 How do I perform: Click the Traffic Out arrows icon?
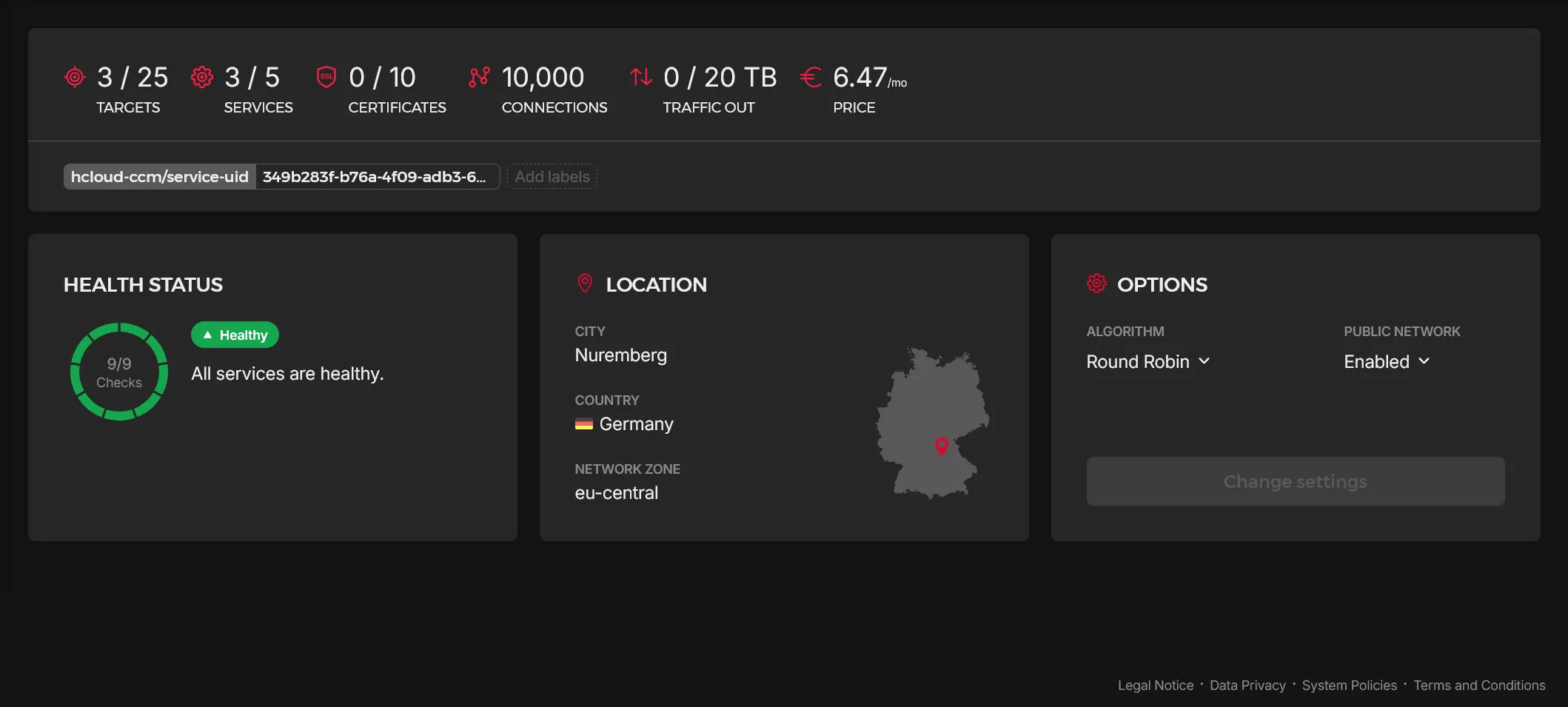640,76
